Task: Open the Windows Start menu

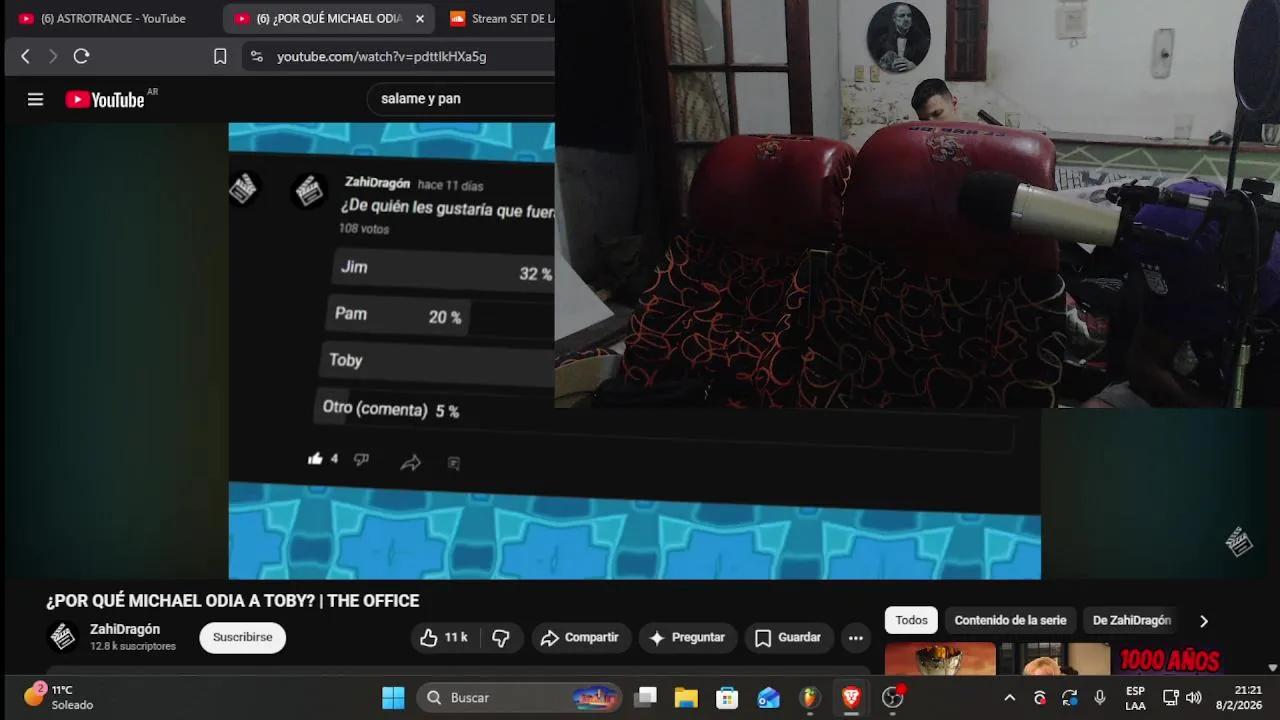Action: coord(393,697)
